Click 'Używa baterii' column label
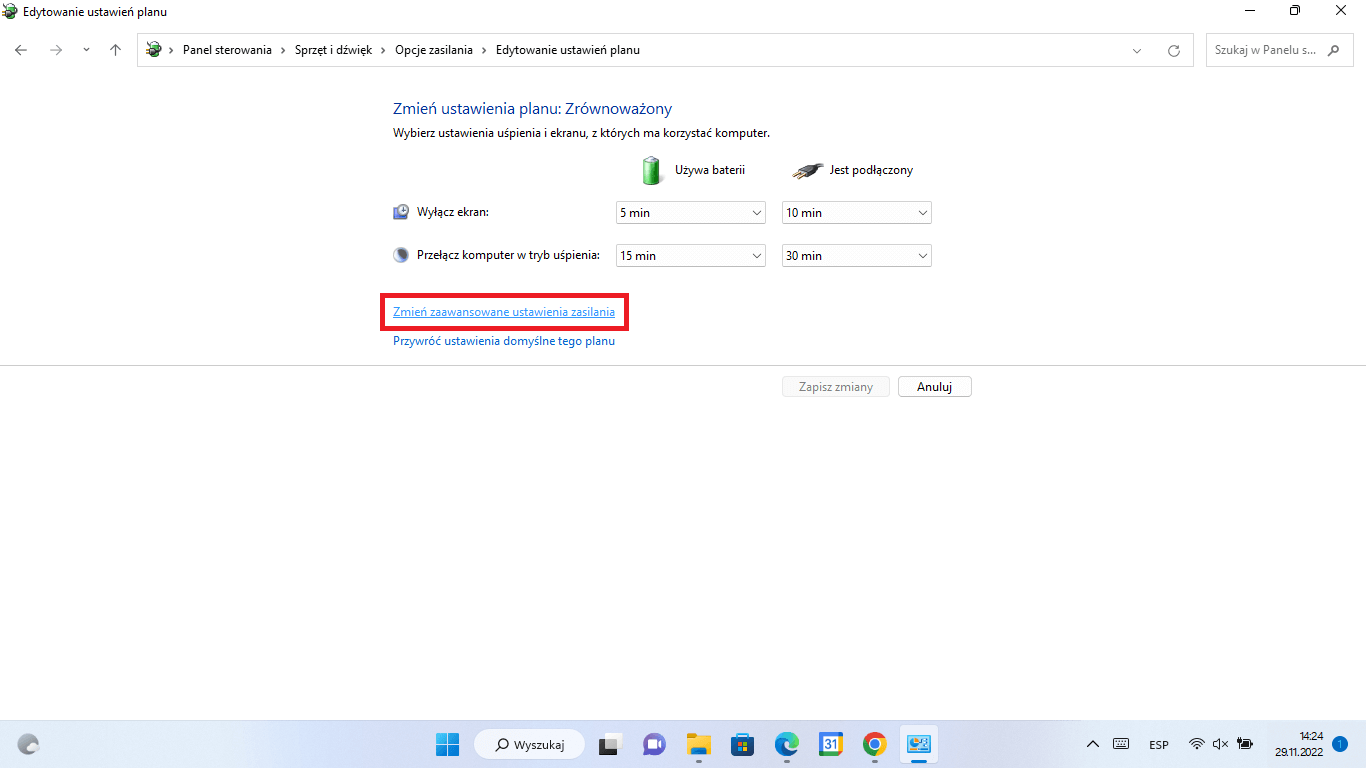The image size is (1366, 768). click(710, 170)
